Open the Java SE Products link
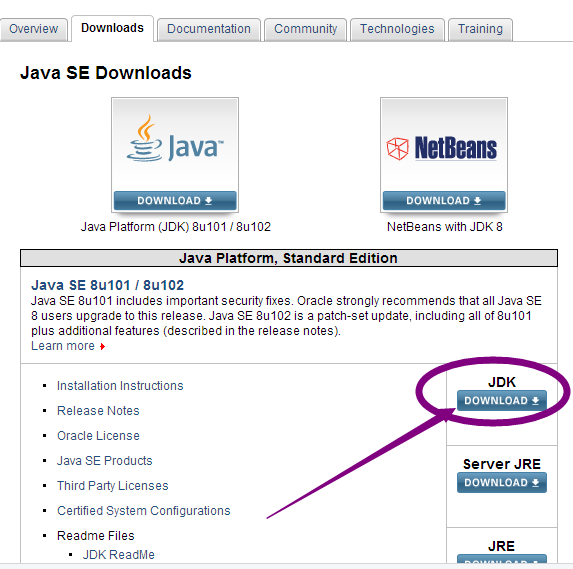The image size is (573, 569). pyautogui.click(x=105, y=461)
